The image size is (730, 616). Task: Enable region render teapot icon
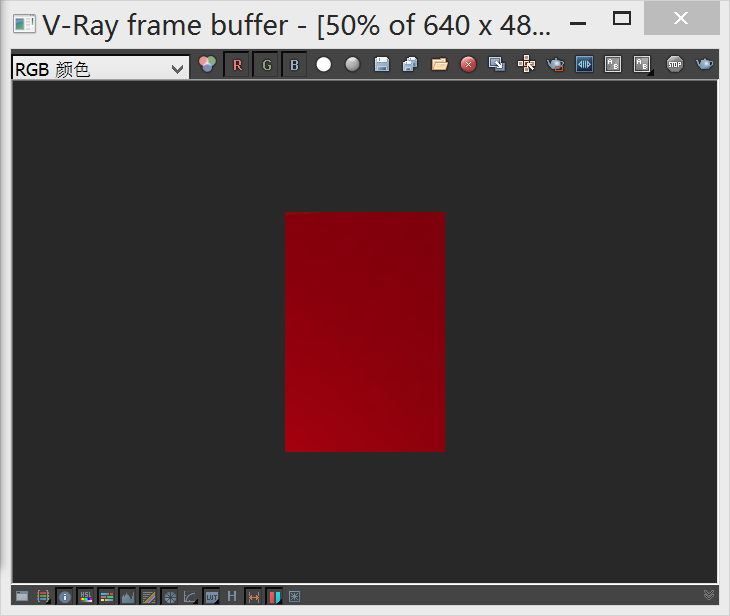click(555, 64)
